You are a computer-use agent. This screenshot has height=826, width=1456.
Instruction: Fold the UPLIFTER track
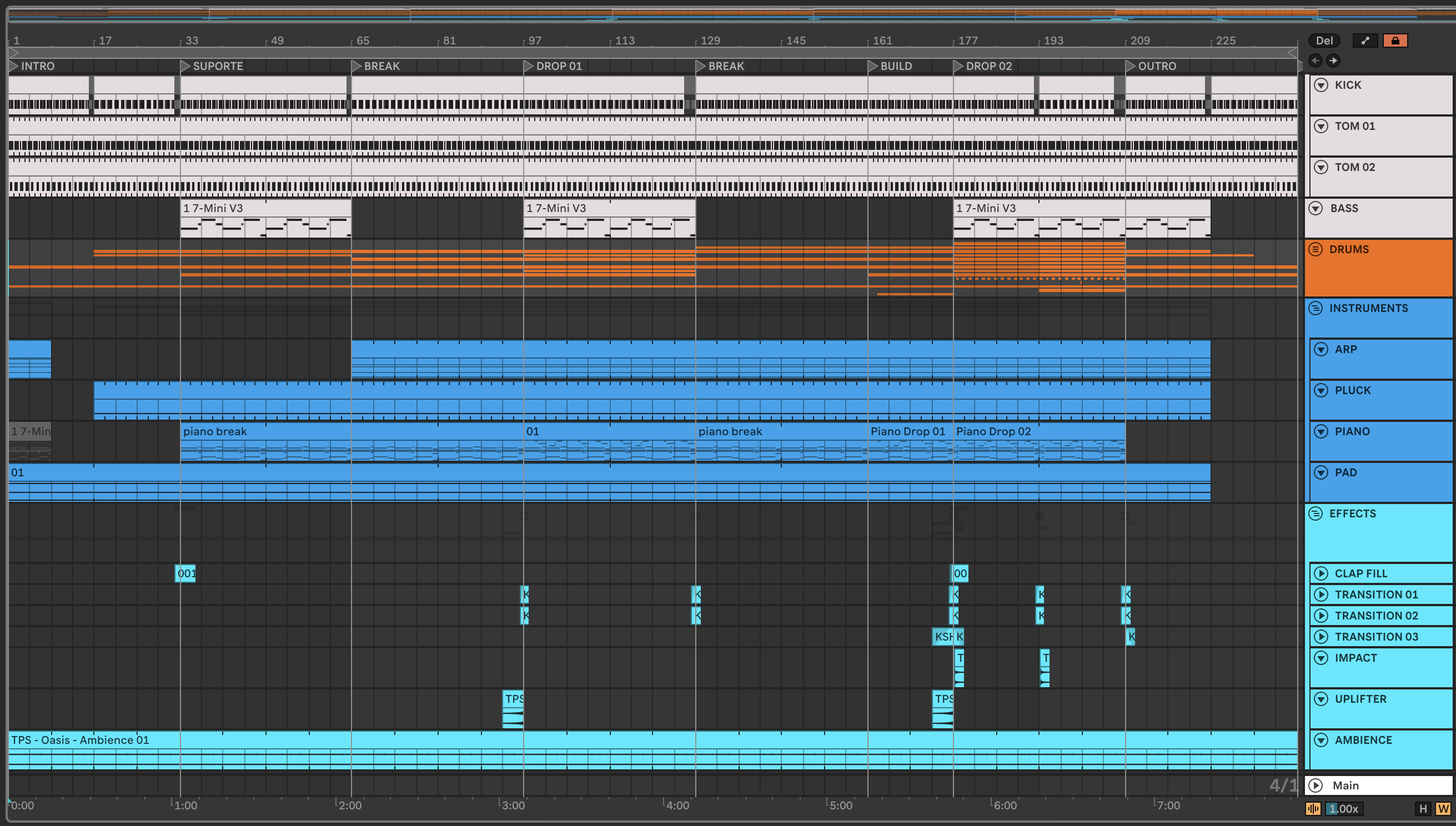pyautogui.click(x=1321, y=699)
